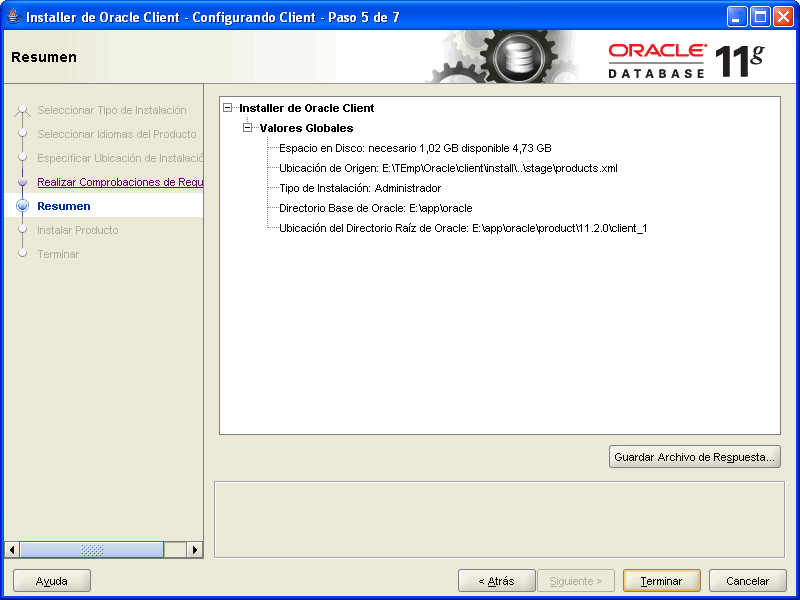Click the Especificar Ubicación de Instalación step

pyautogui.click(x=120, y=158)
